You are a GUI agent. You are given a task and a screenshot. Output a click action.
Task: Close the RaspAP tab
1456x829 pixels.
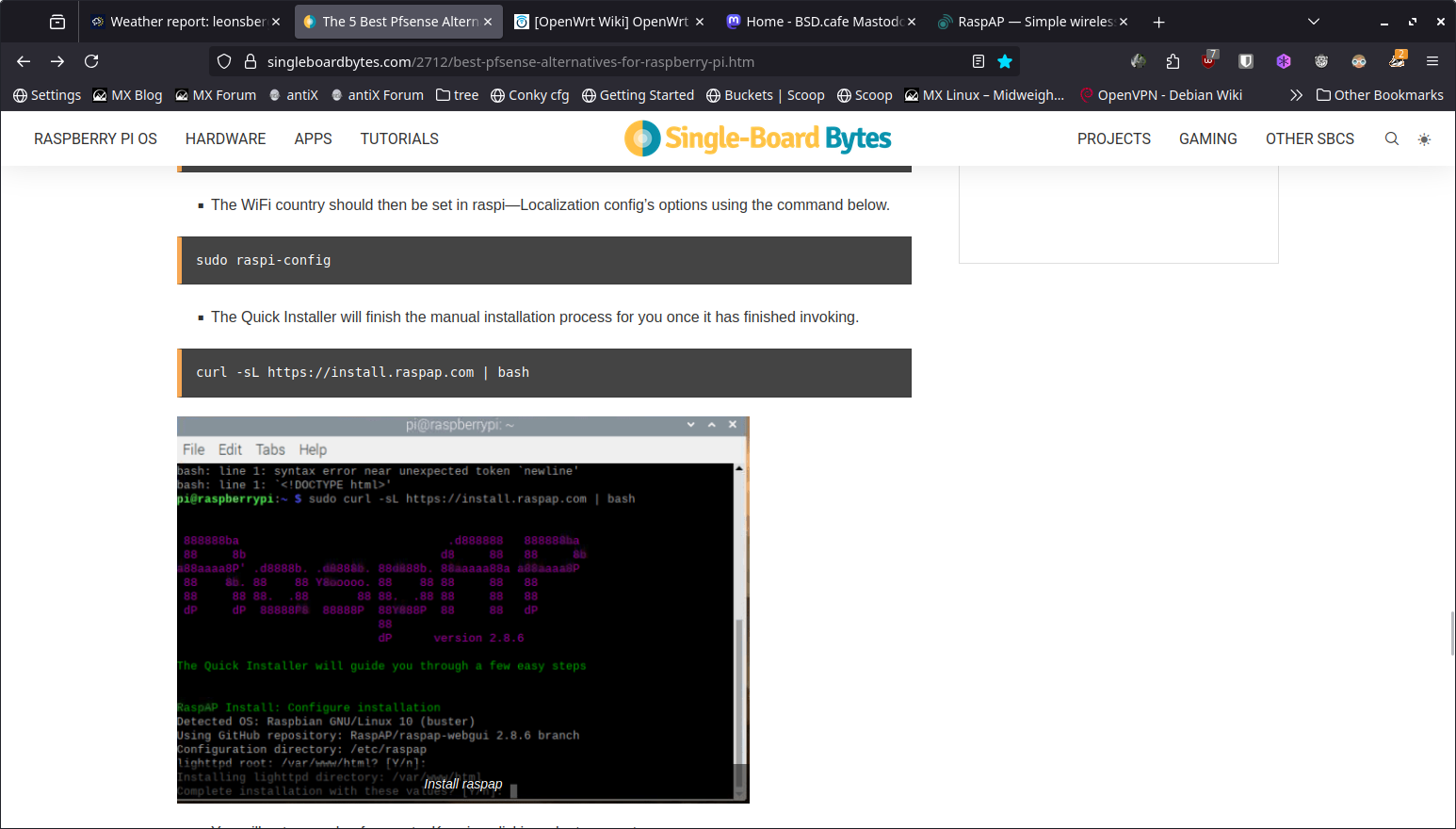click(1124, 22)
